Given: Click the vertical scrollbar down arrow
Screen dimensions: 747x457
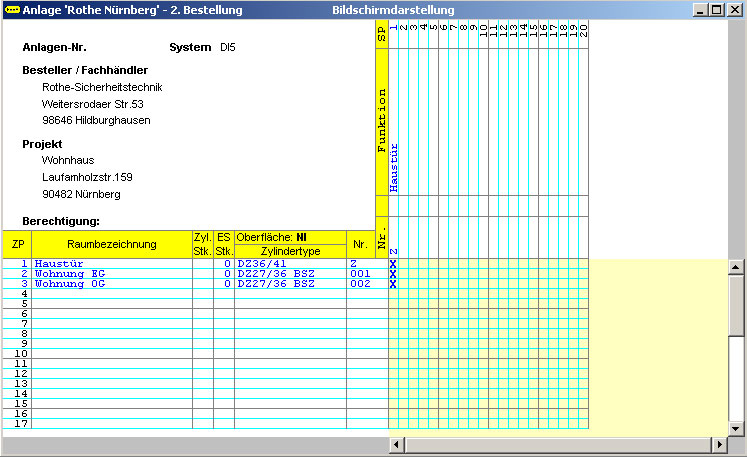Looking at the screenshot, I should [736, 427].
